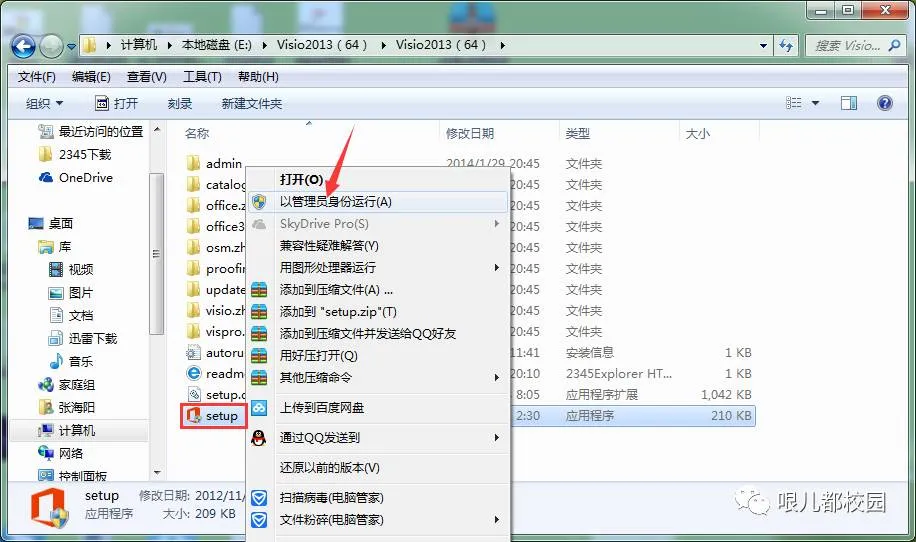Select the admin folder icon

point(193,163)
